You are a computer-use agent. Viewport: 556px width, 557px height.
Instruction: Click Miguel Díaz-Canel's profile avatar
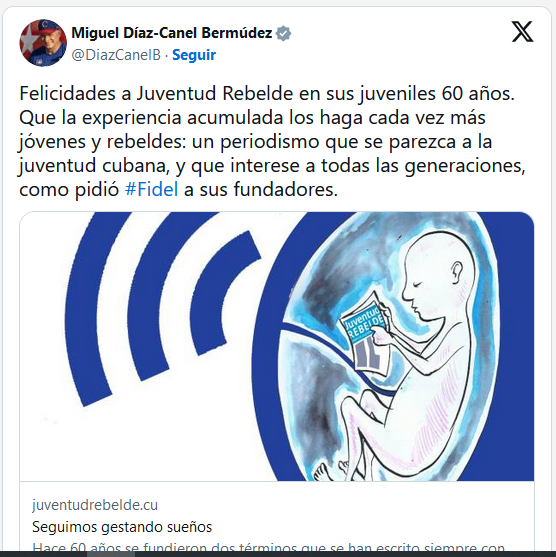click(43, 43)
